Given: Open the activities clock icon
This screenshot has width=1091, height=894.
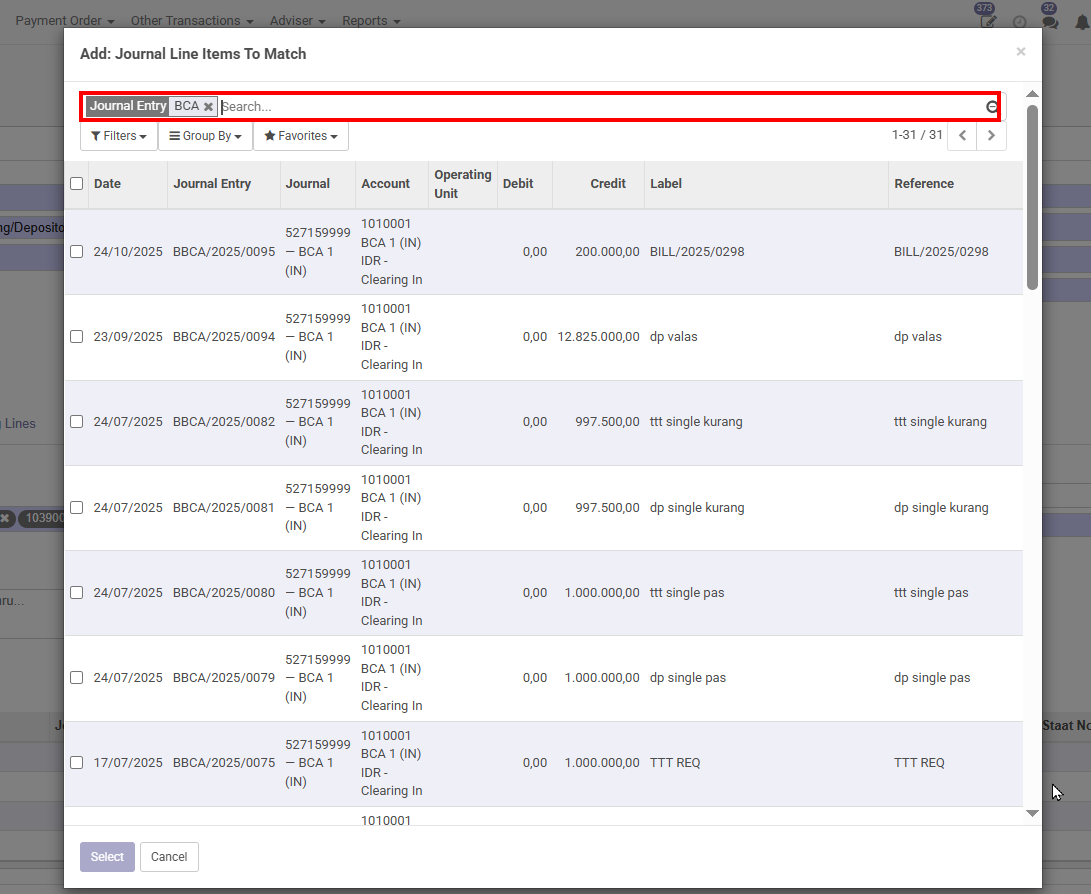Looking at the screenshot, I should 1019,22.
